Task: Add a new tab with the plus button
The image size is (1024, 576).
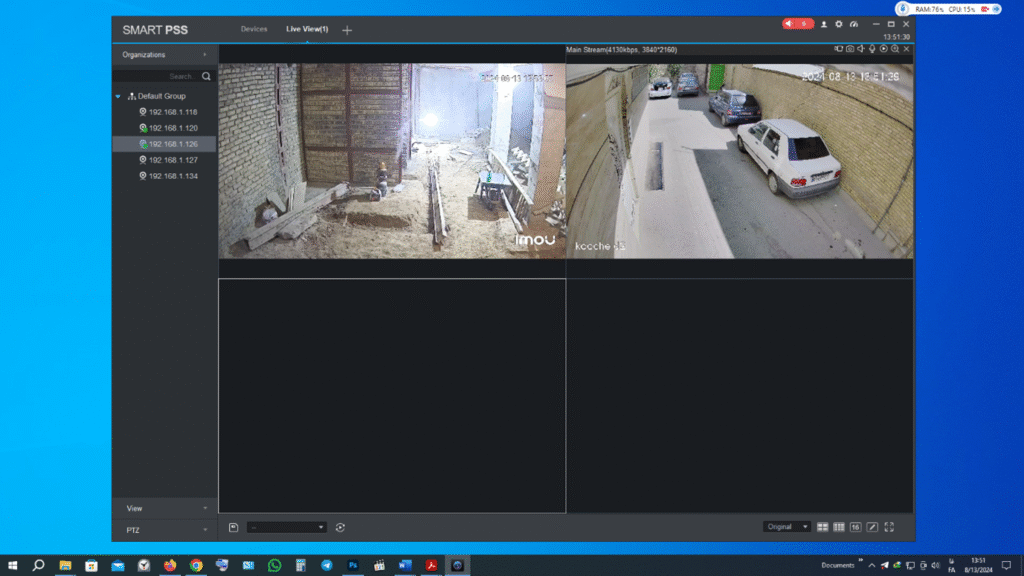Action: click(x=347, y=30)
